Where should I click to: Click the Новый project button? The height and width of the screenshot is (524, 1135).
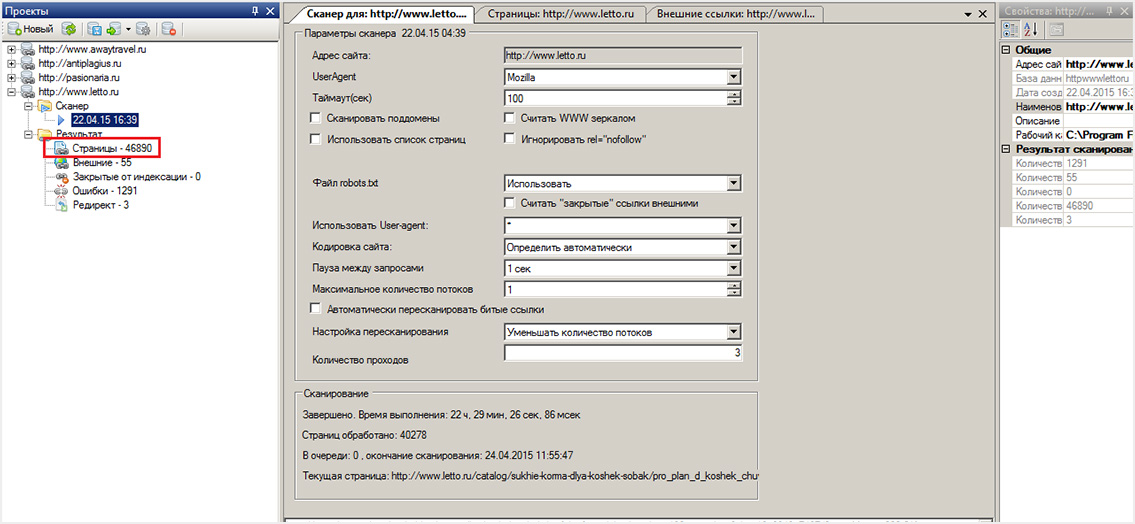coord(31,29)
